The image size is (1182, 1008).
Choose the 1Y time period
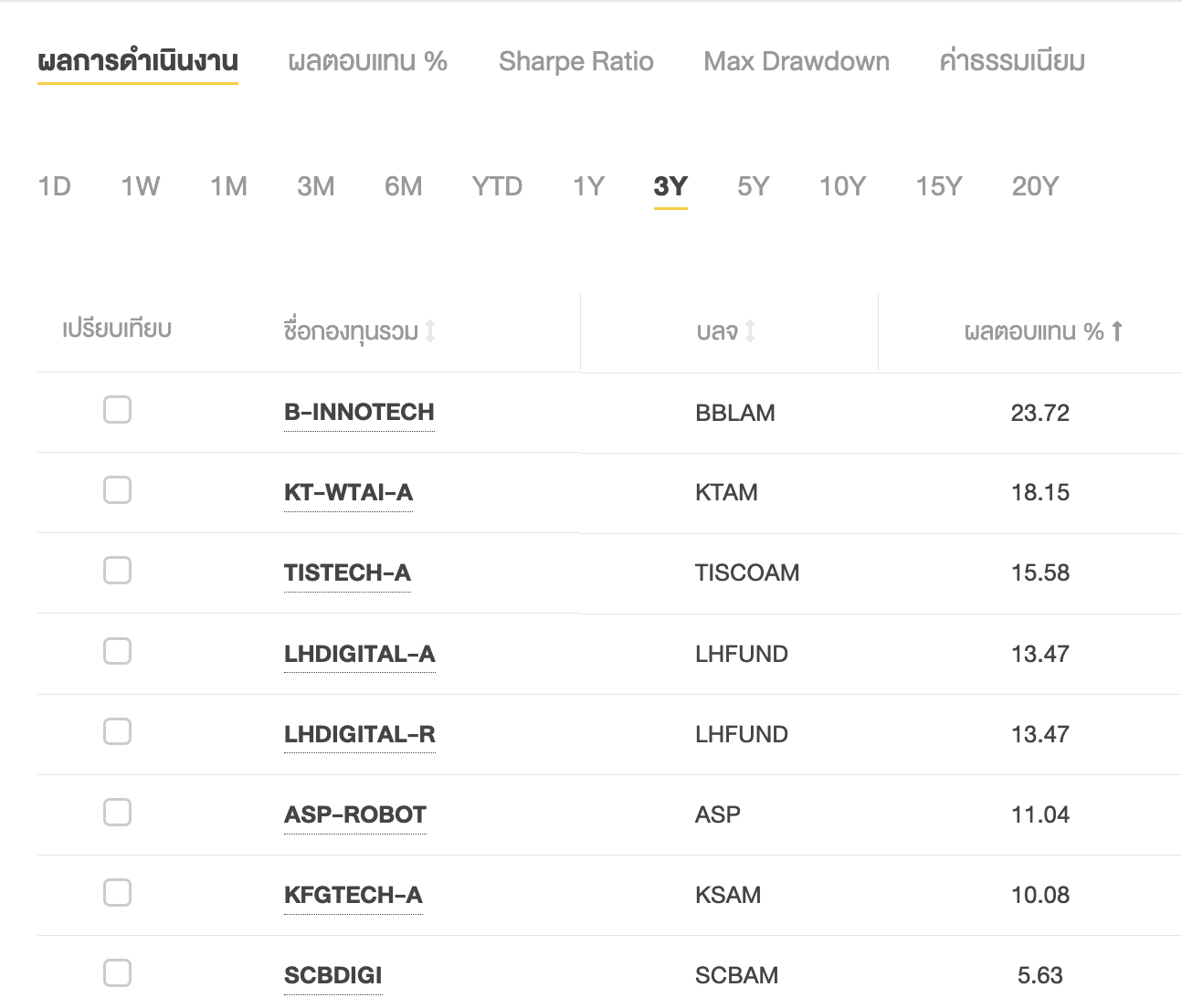(x=589, y=186)
